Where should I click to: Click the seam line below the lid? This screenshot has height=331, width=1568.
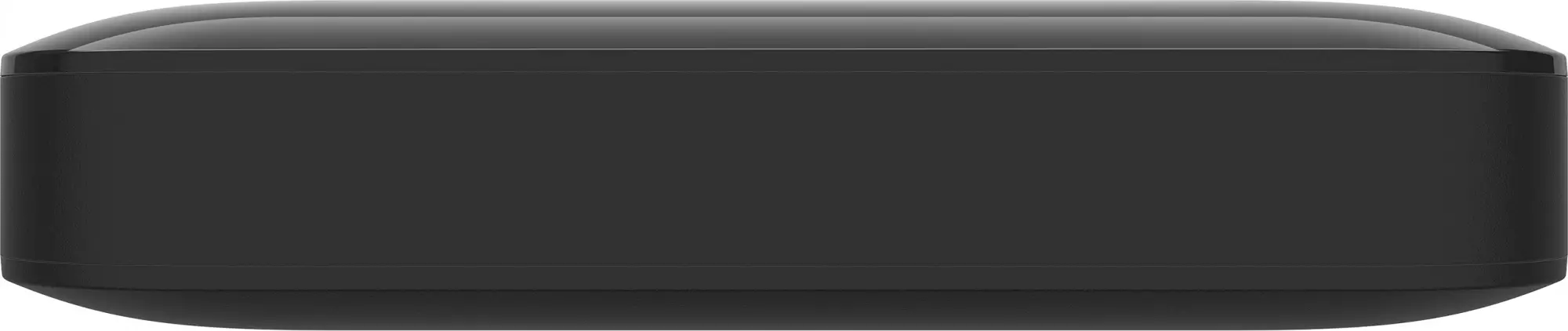(x=784, y=74)
